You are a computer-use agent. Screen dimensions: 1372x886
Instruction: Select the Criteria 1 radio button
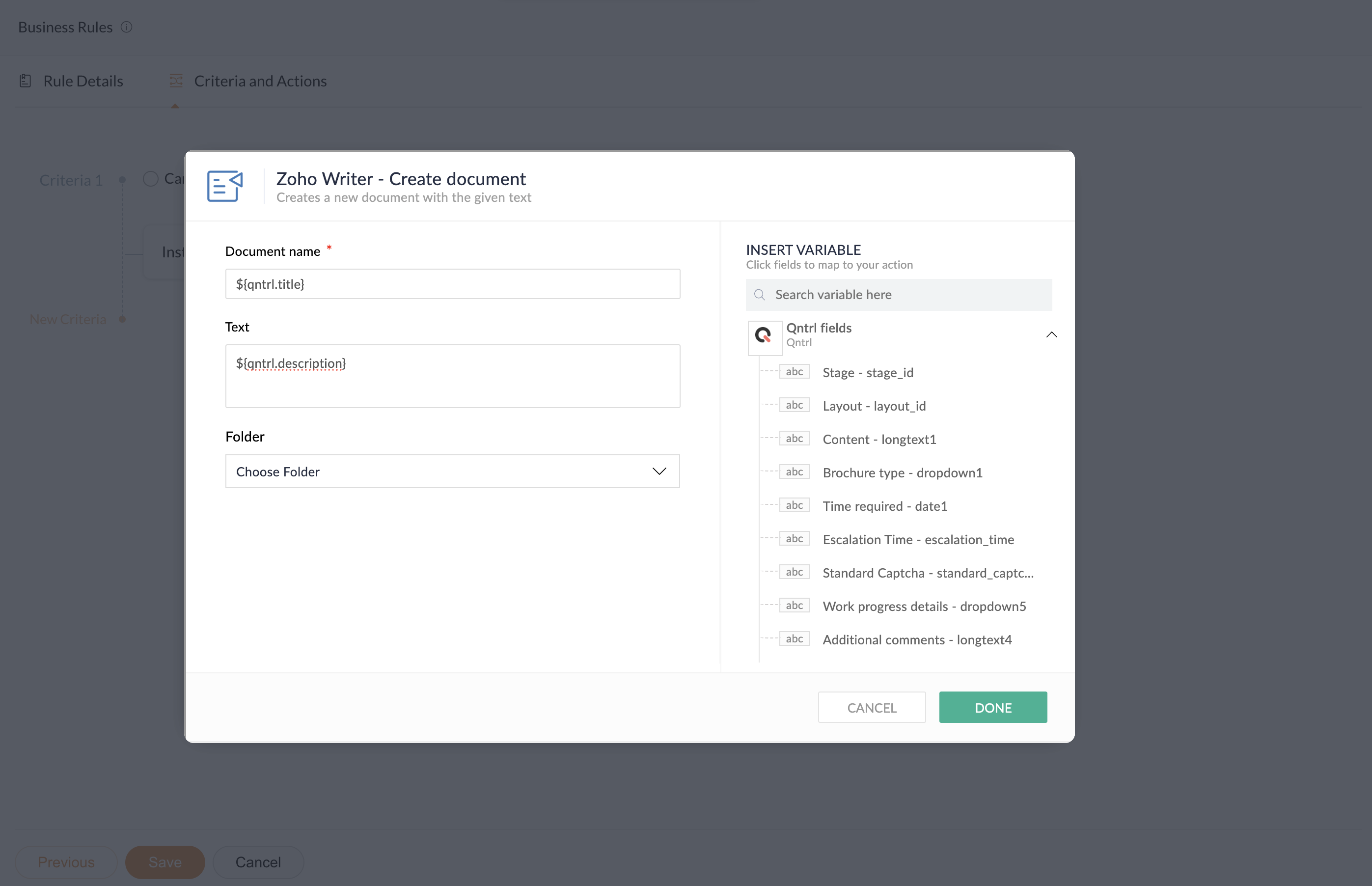click(x=151, y=179)
